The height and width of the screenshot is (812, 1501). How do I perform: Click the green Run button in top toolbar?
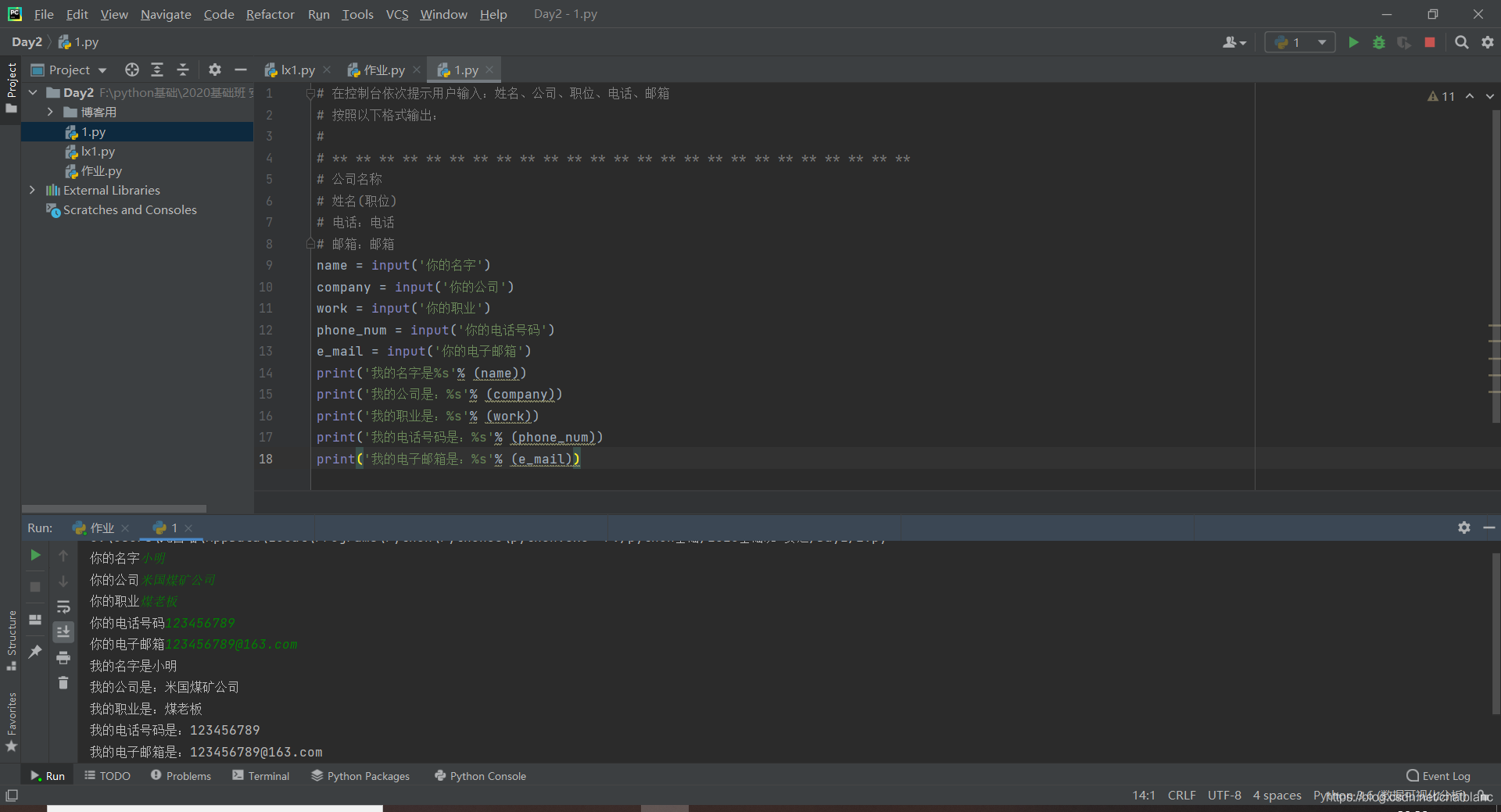click(x=1353, y=42)
